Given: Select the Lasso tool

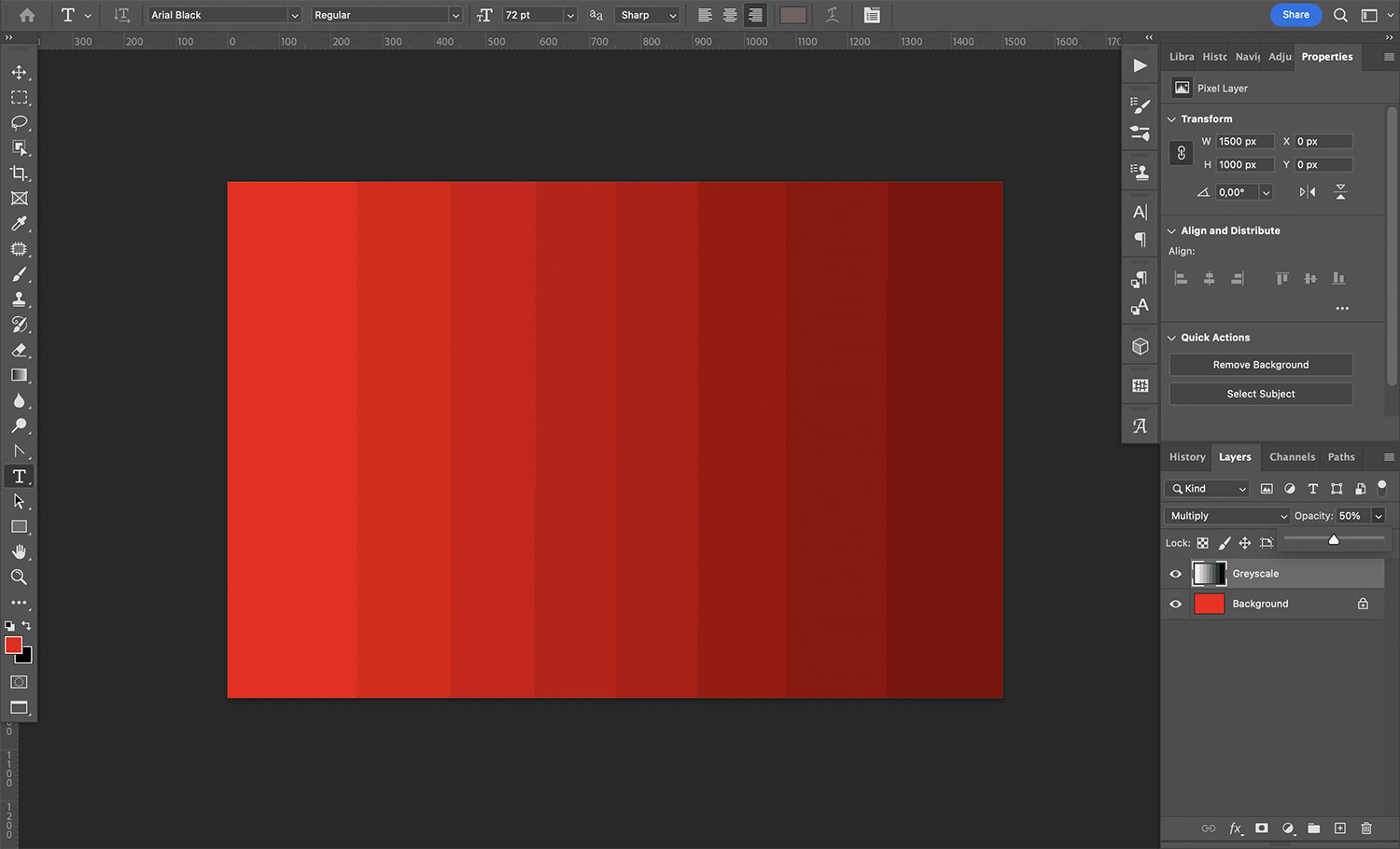Looking at the screenshot, I should [19, 122].
